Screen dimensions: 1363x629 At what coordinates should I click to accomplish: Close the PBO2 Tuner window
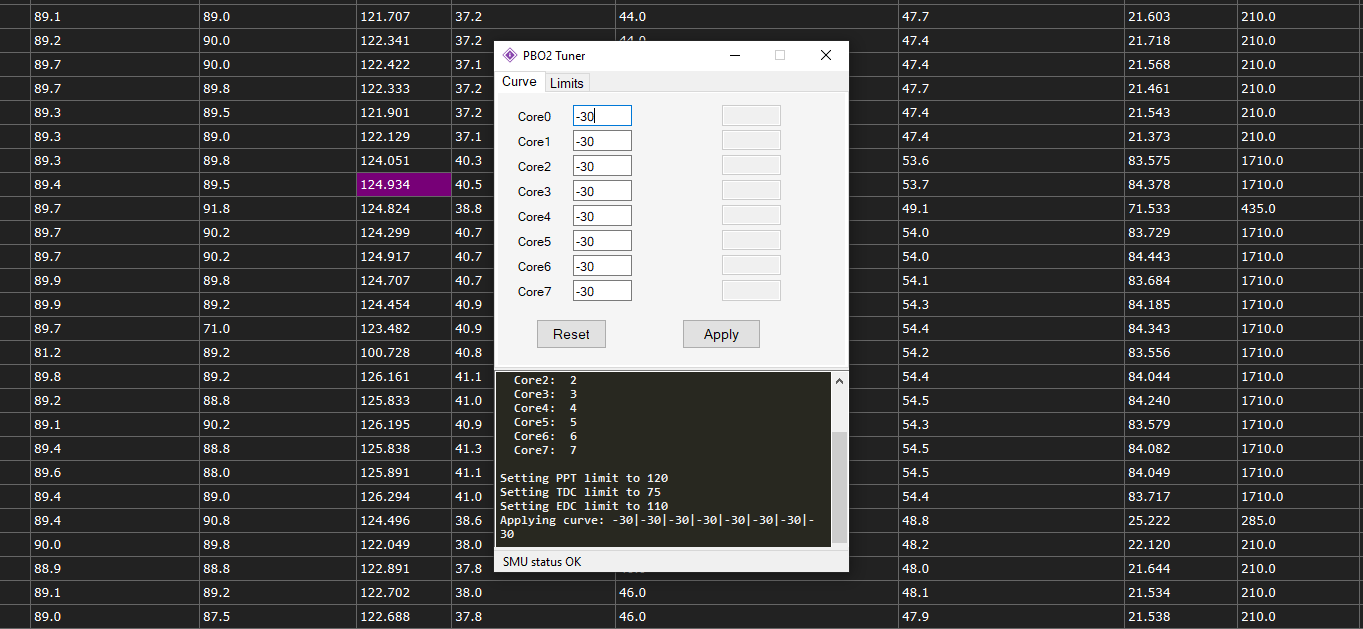point(826,56)
